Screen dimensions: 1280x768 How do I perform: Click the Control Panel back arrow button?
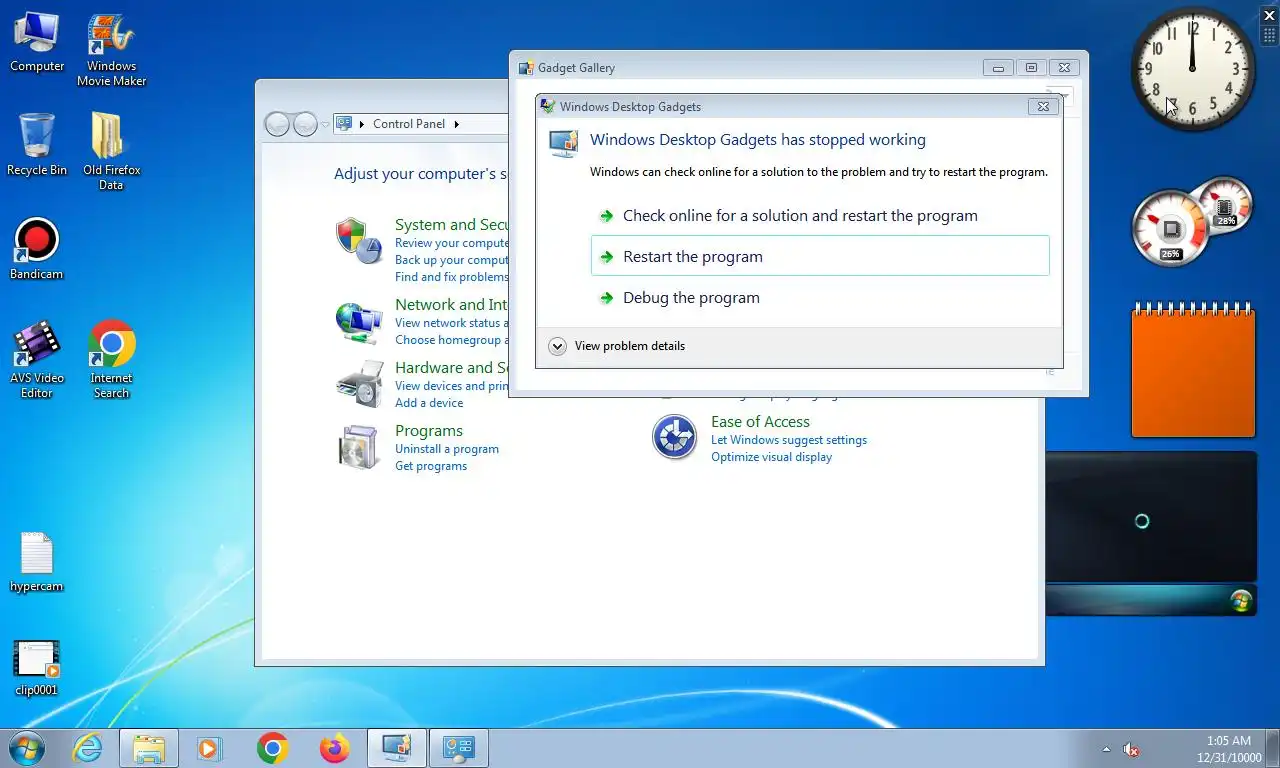[x=277, y=124]
